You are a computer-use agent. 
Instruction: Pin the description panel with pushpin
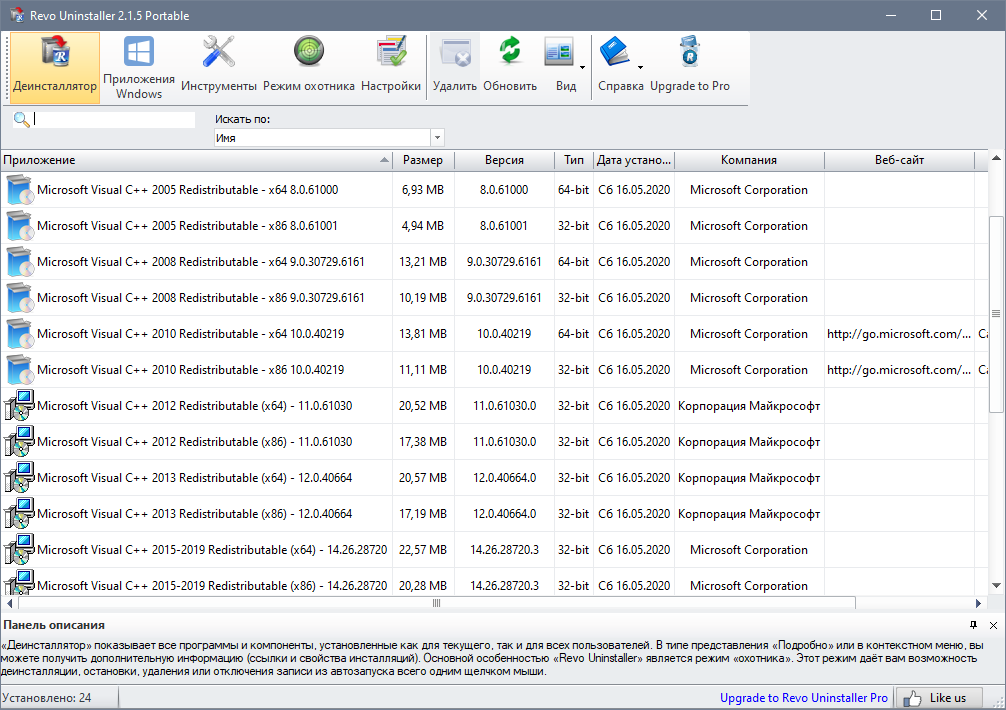974,625
